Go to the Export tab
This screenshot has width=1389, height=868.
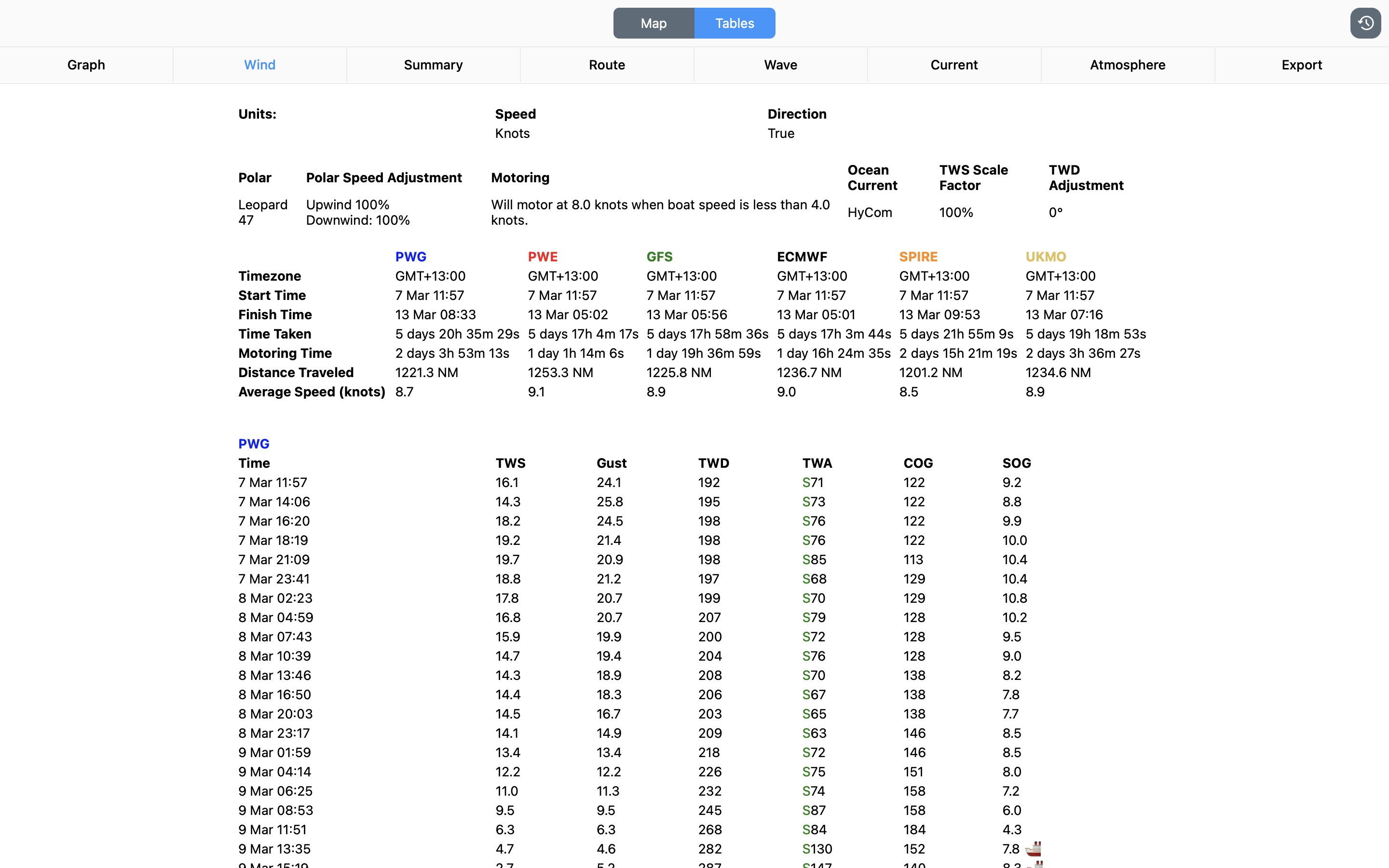pos(1301,64)
